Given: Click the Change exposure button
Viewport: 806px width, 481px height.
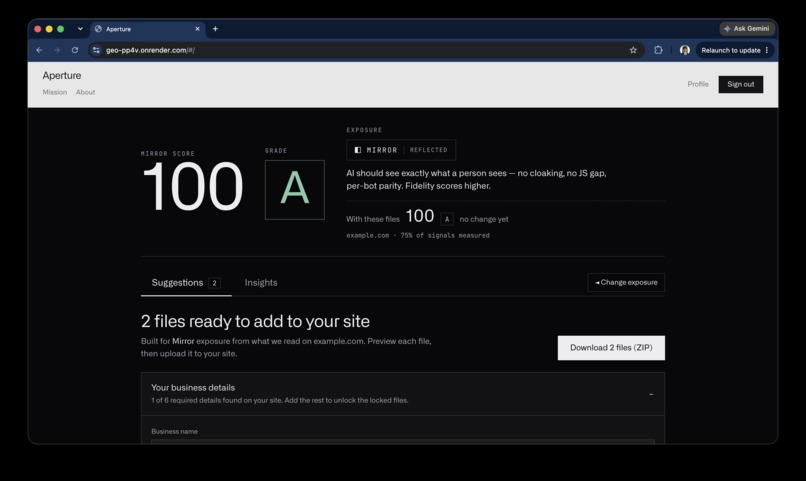Looking at the screenshot, I should [626, 283].
